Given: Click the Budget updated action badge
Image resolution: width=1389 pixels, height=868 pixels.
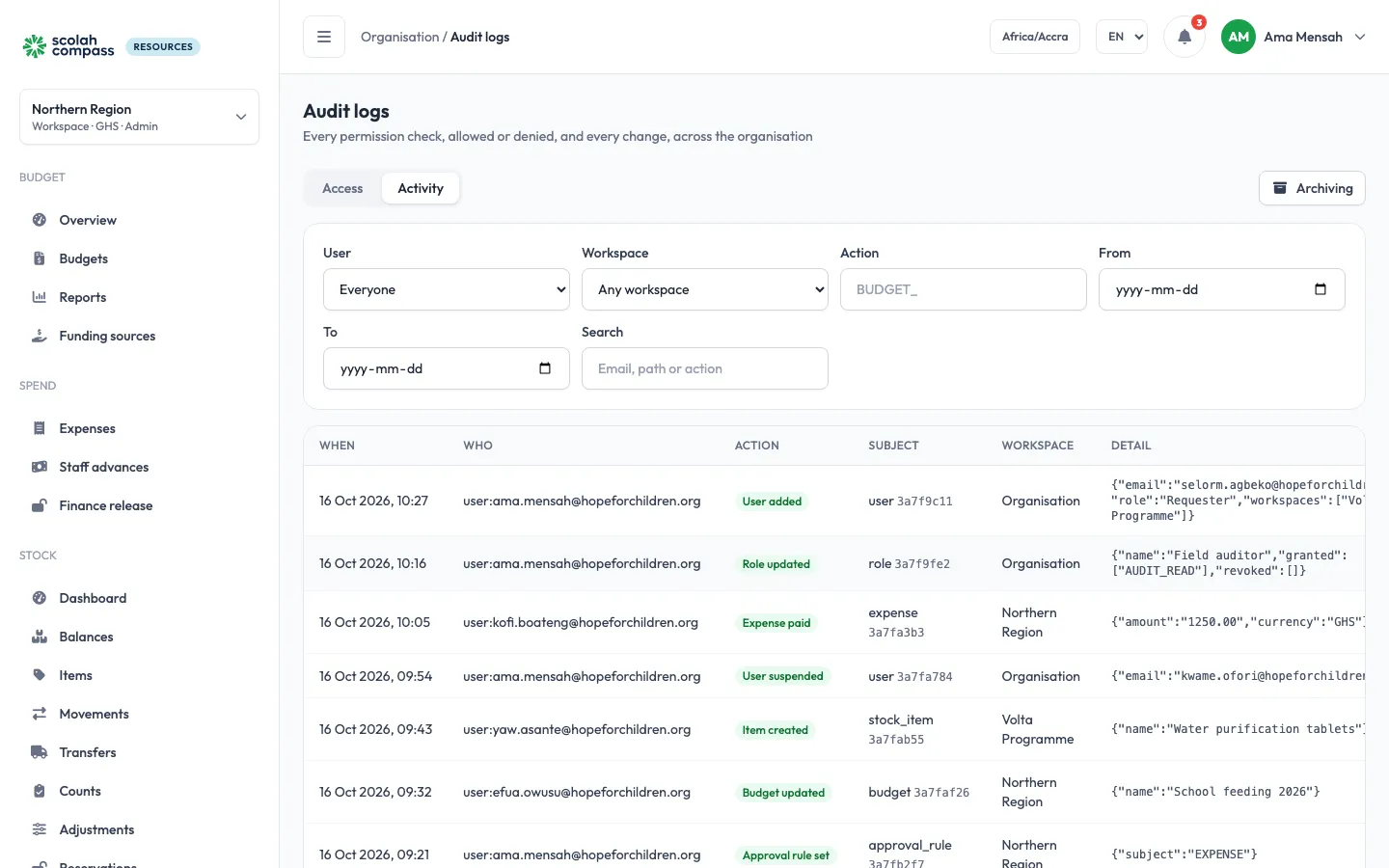Looking at the screenshot, I should coord(783,793).
